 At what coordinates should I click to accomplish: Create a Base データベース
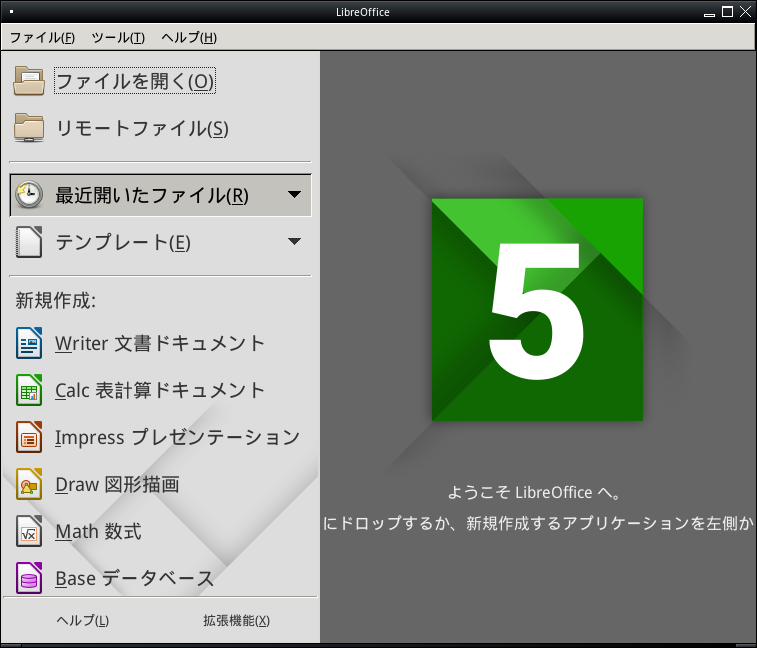click(135, 578)
